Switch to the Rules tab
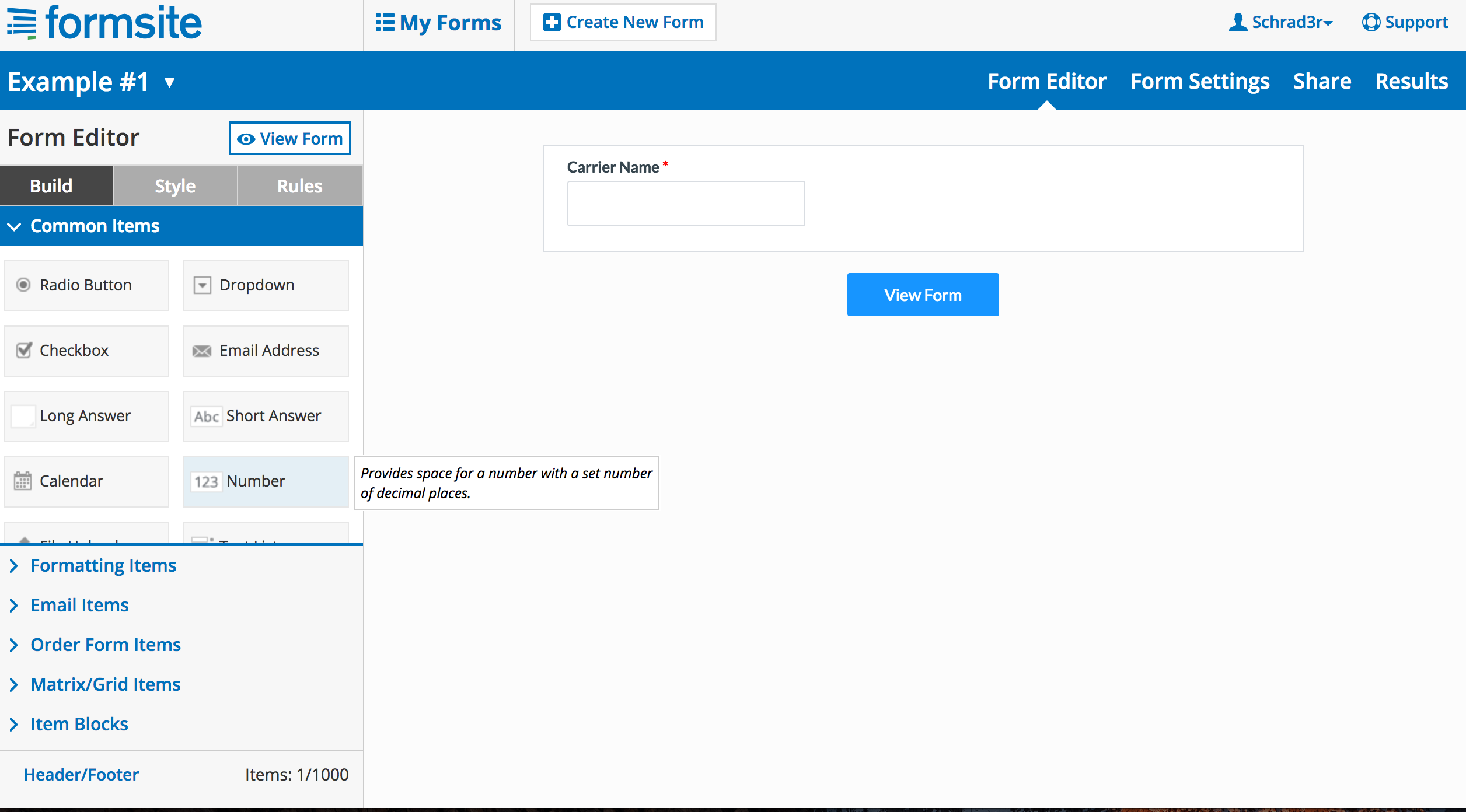 click(x=300, y=185)
